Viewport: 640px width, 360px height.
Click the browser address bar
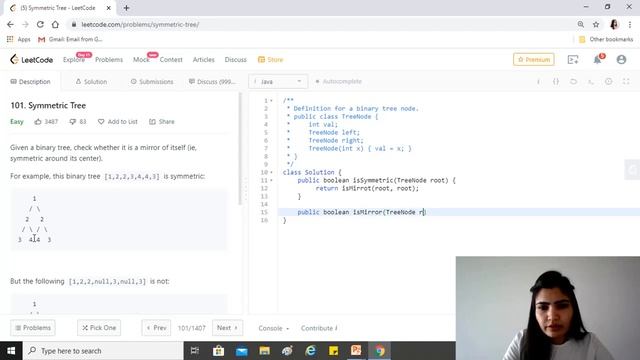(x=320, y=24)
